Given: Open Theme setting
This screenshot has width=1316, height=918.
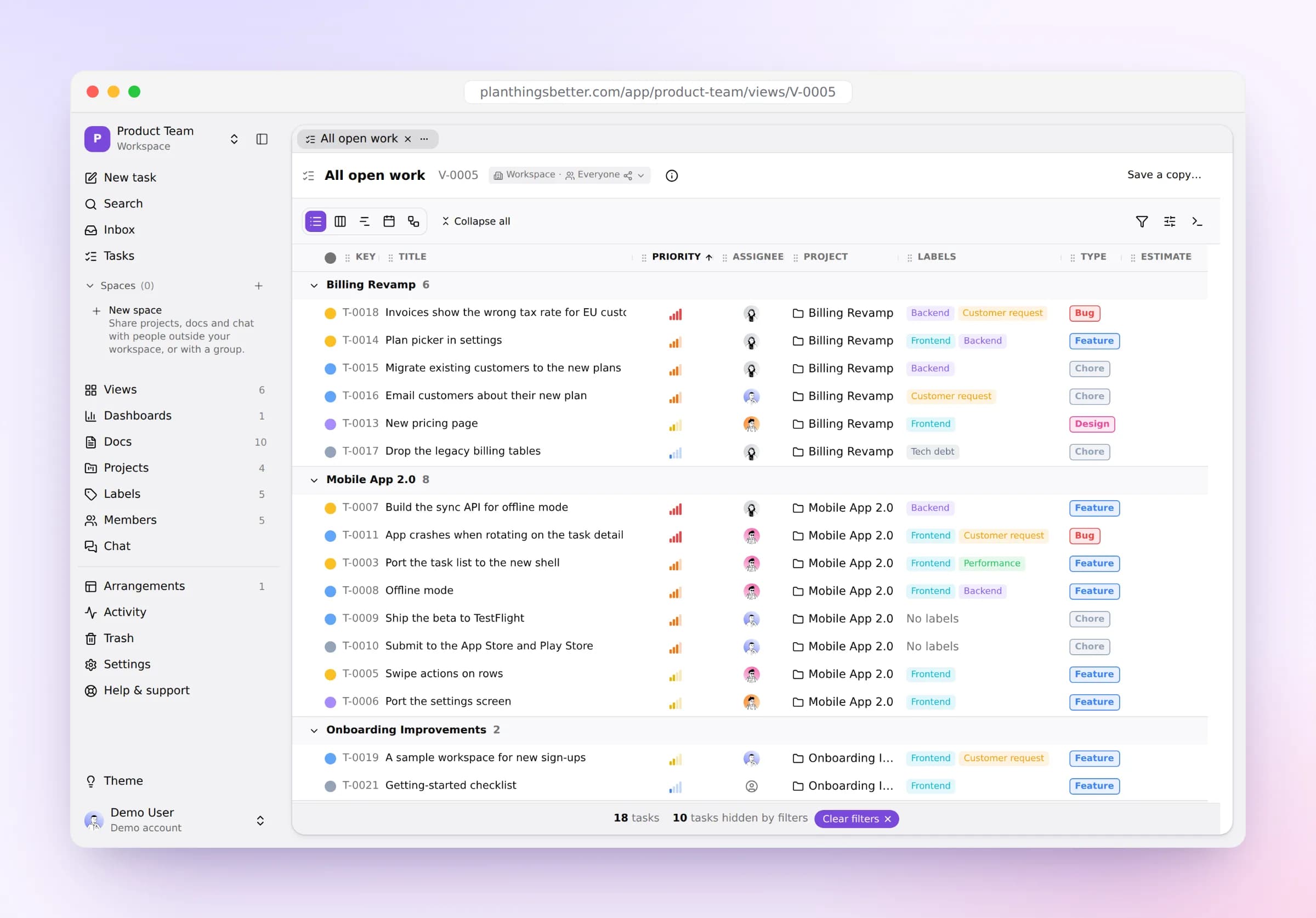Looking at the screenshot, I should pyautogui.click(x=123, y=781).
